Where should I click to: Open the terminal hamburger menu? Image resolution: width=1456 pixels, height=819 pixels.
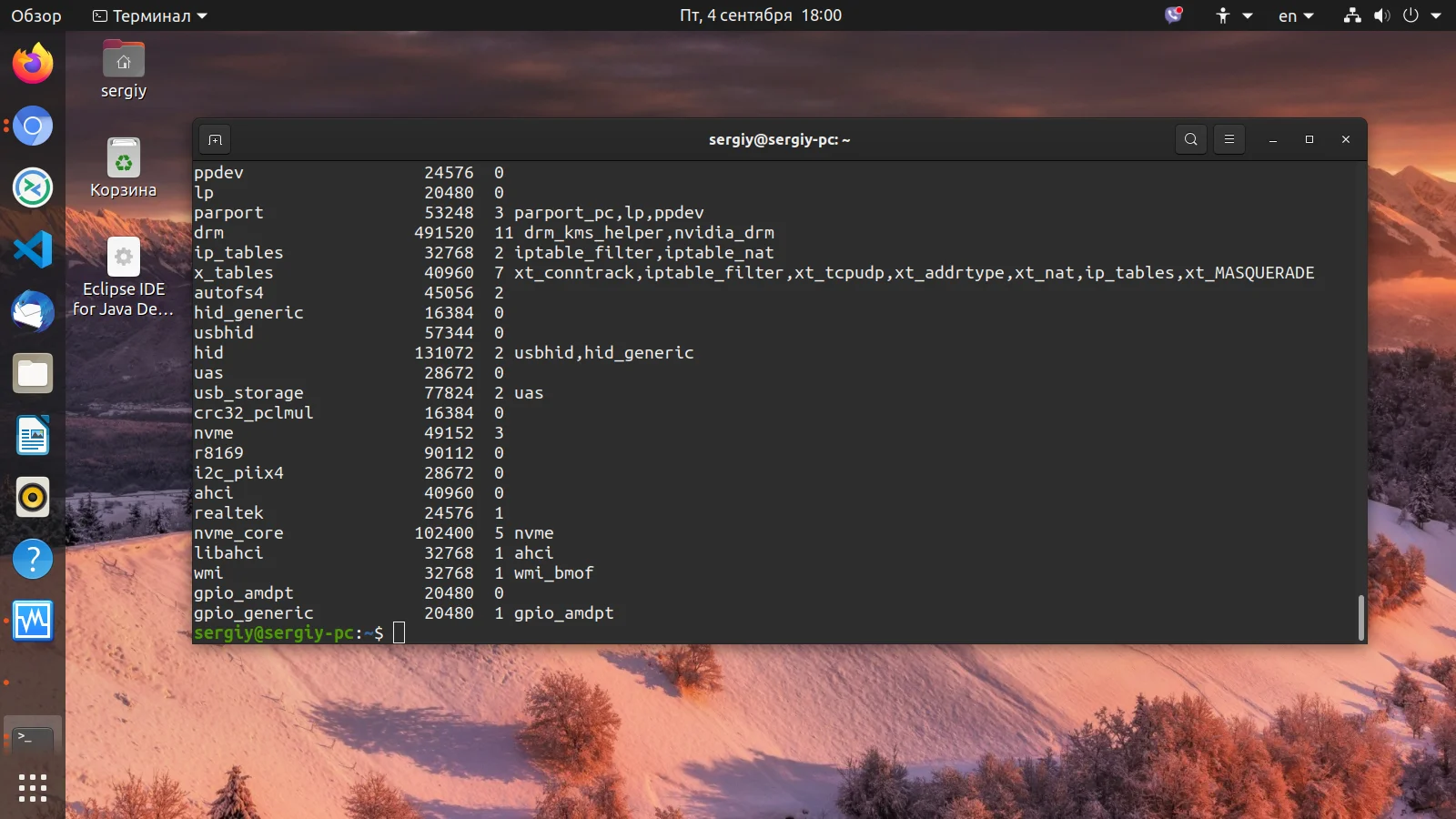(1229, 139)
